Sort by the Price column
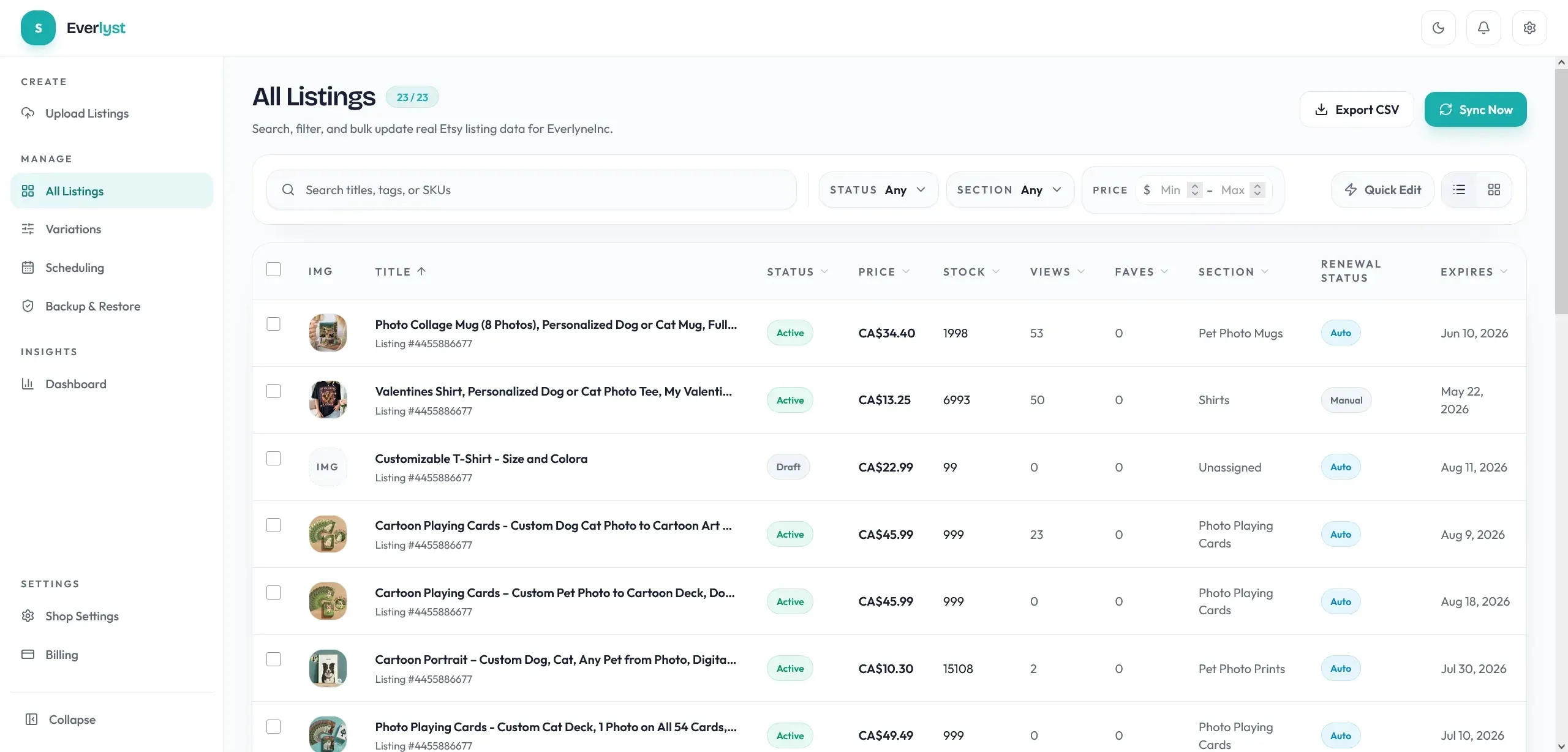Viewport: 1568px width, 752px height. click(884, 271)
